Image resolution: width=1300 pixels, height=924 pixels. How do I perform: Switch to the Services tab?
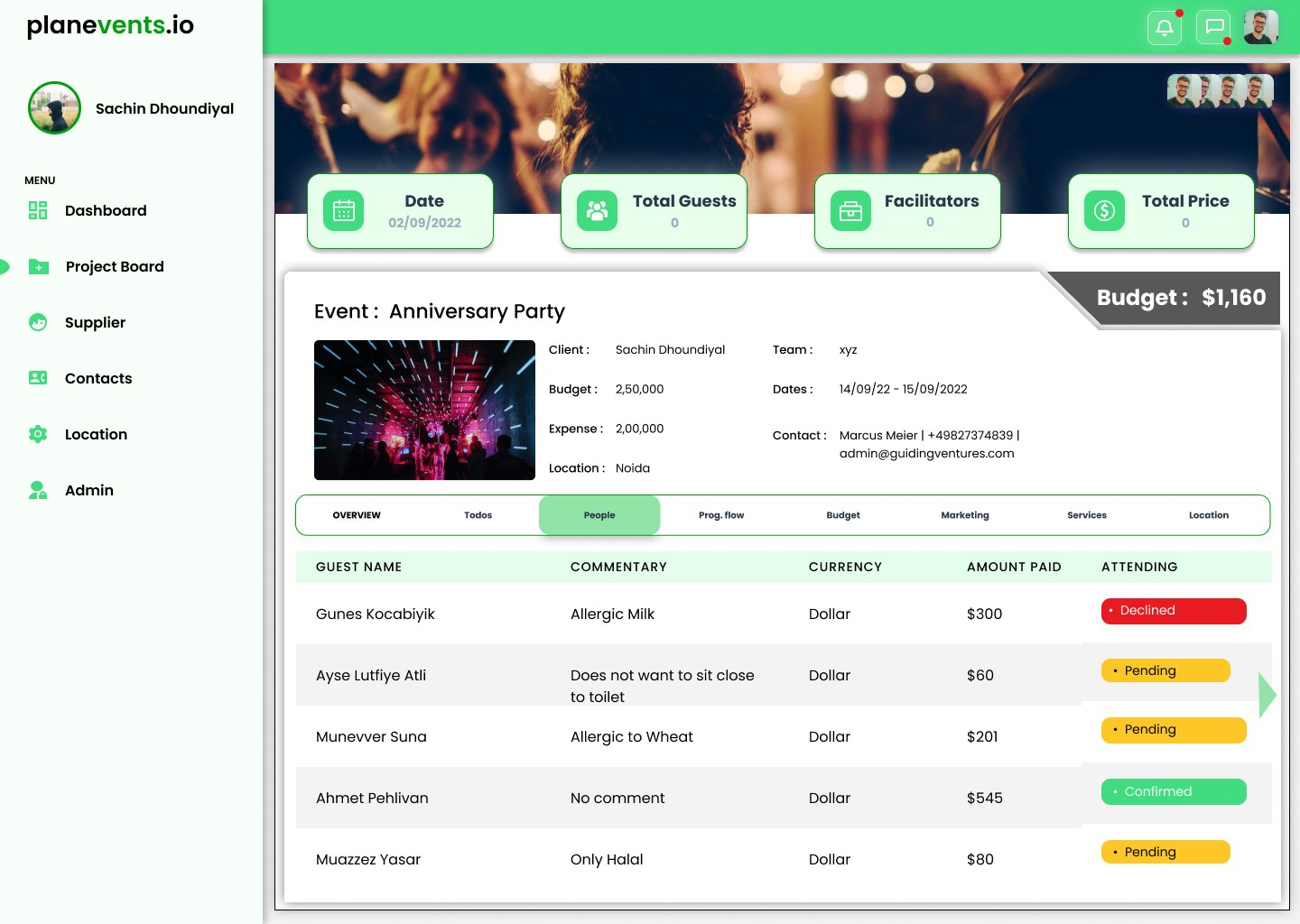(1087, 515)
